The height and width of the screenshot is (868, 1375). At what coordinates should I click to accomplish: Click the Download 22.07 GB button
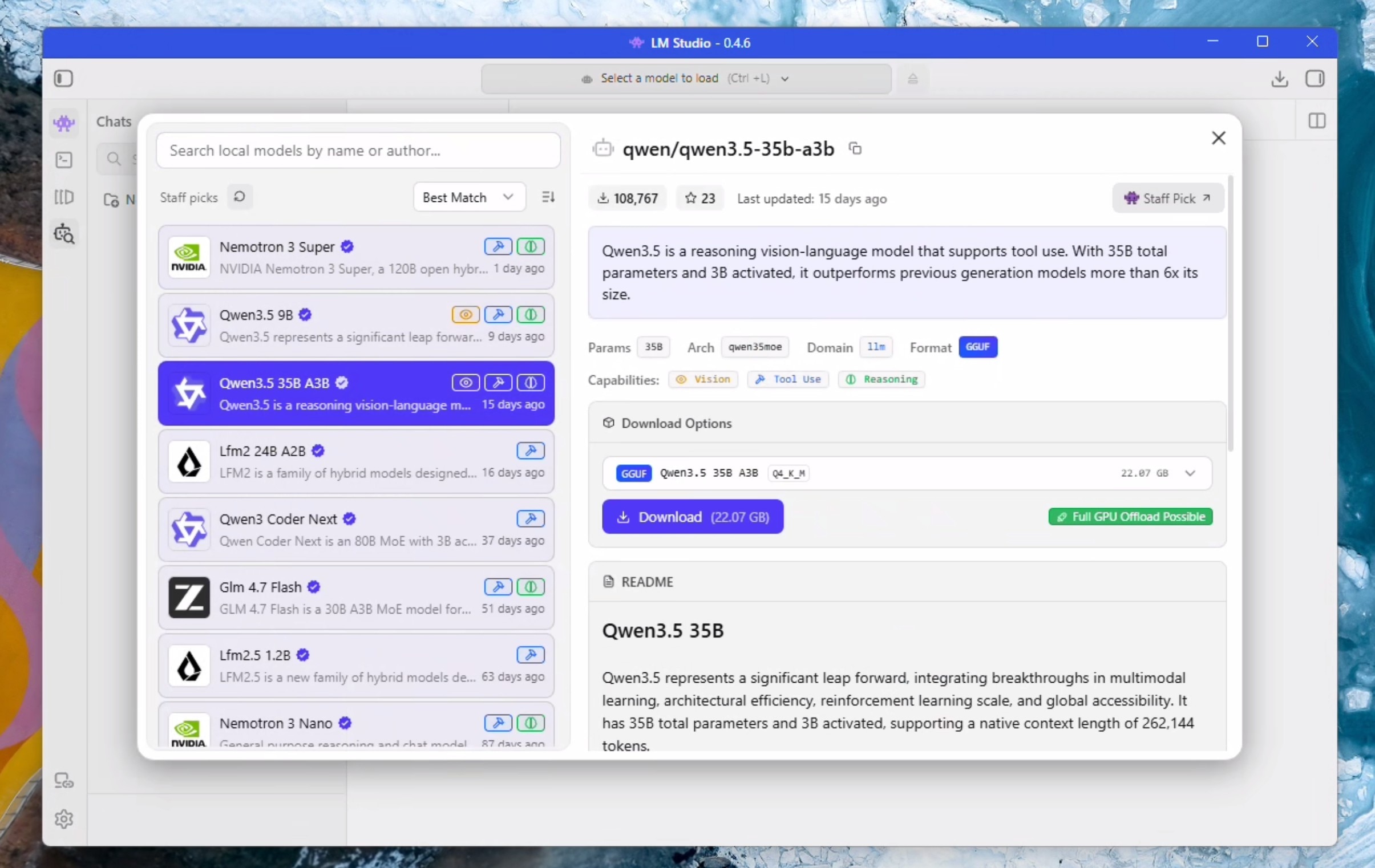[x=693, y=517]
